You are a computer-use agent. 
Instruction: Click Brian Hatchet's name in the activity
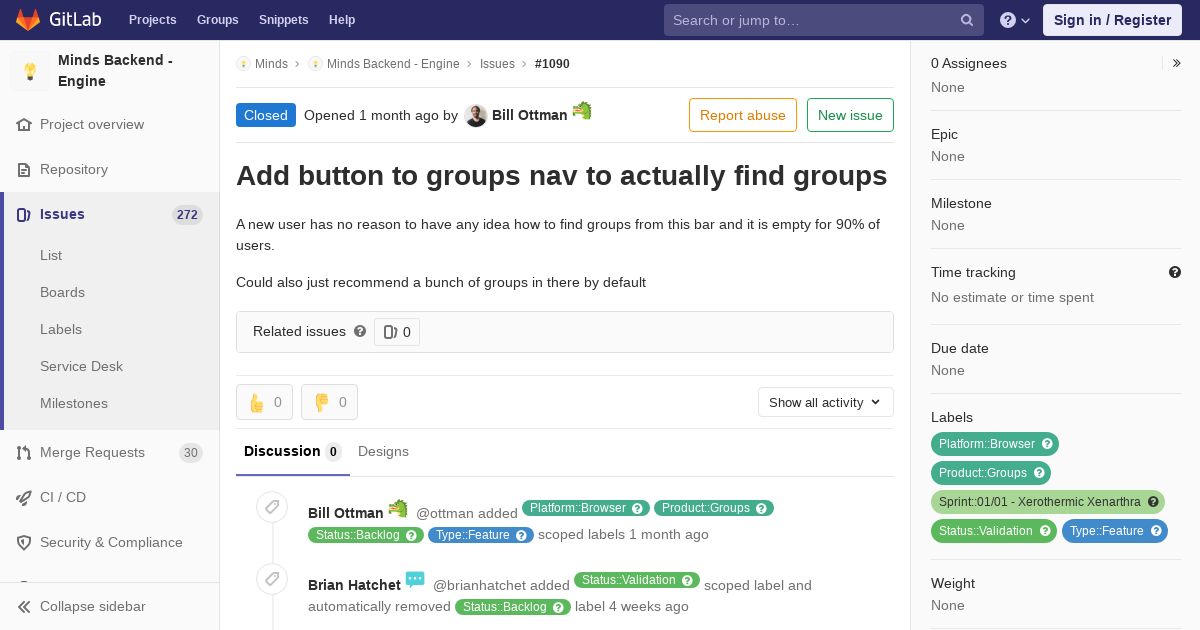point(354,585)
